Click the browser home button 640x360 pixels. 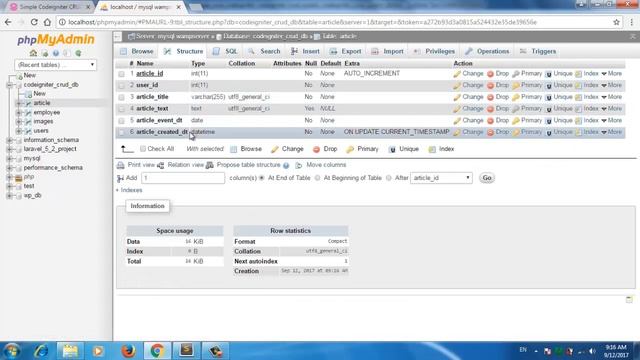[47, 22]
